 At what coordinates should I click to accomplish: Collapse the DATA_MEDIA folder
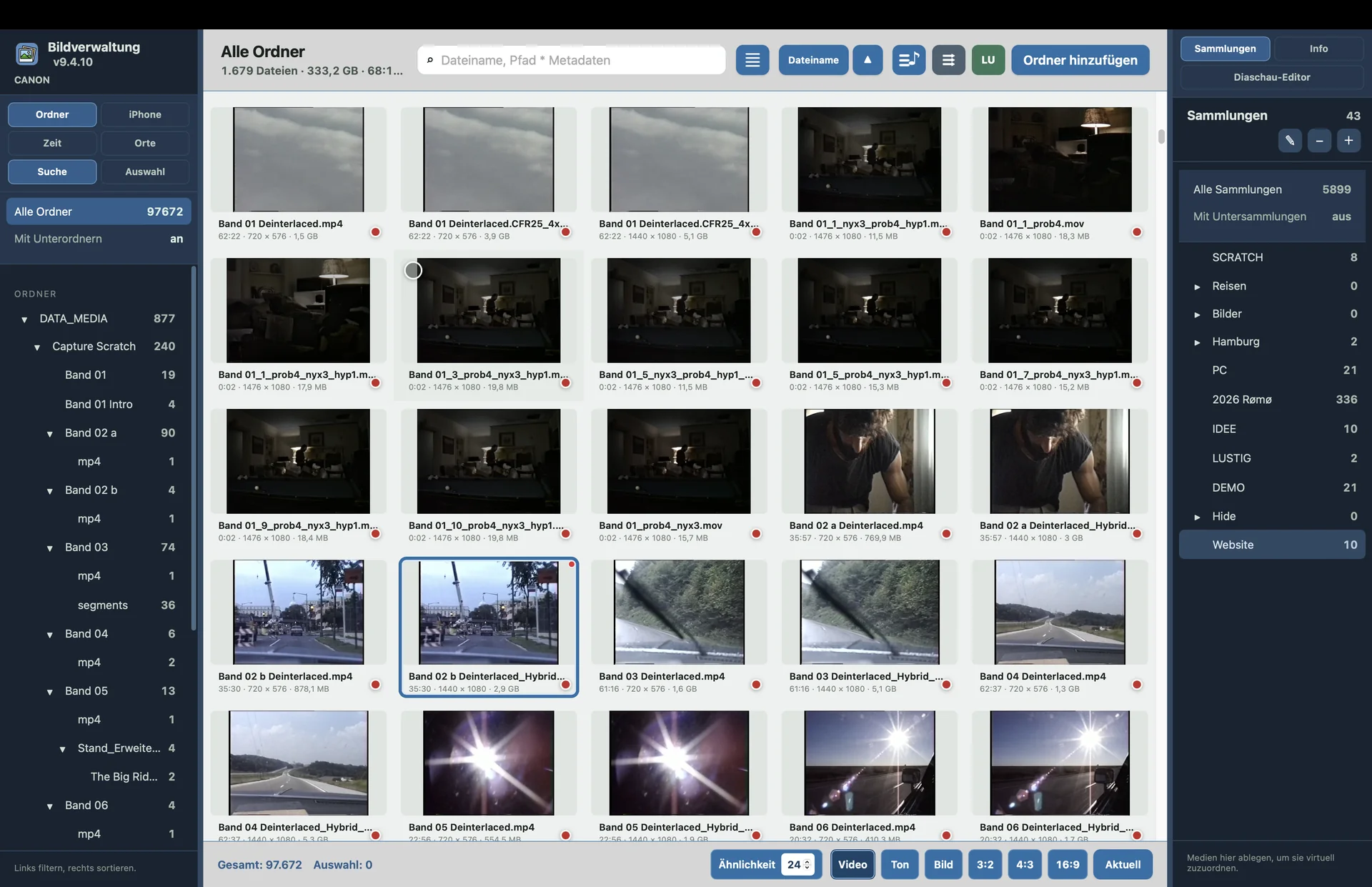[x=24, y=319]
